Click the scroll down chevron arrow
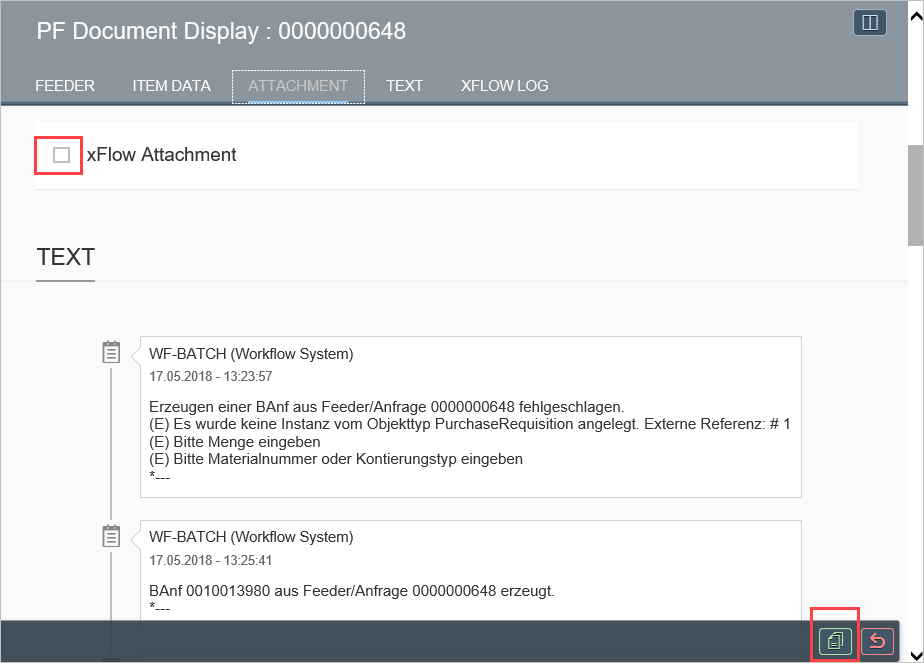Screen dimensions: 924x663 pyautogui.click(x=915, y=654)
